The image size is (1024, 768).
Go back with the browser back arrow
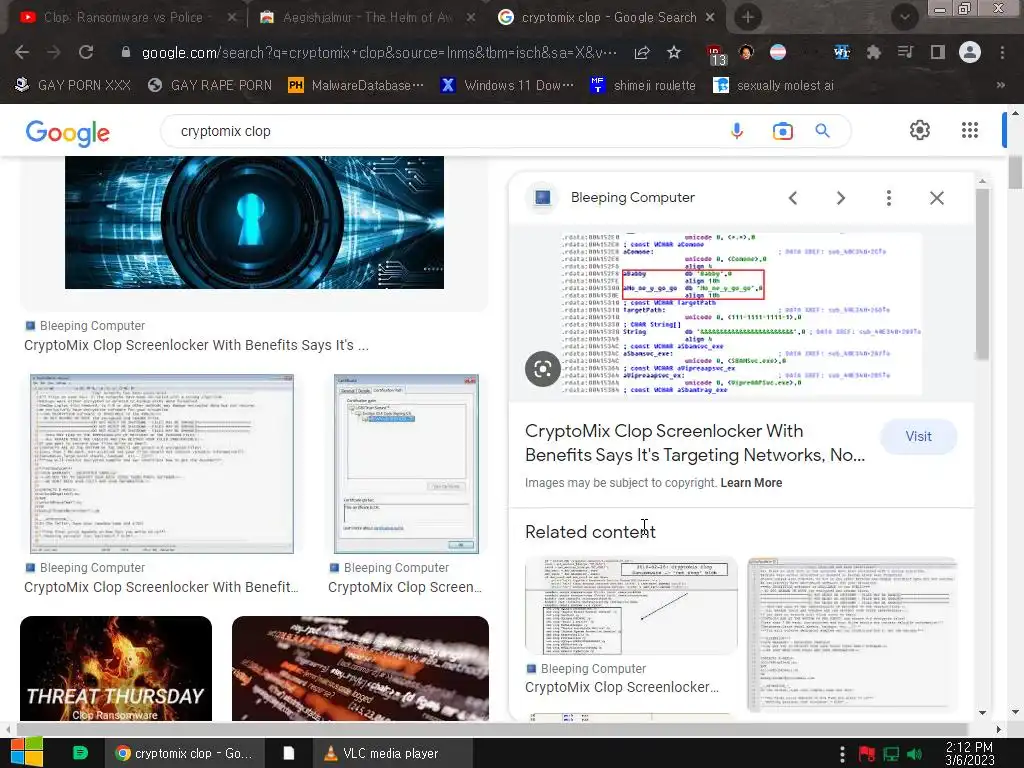pyautogui.click(x=22, y=52)
